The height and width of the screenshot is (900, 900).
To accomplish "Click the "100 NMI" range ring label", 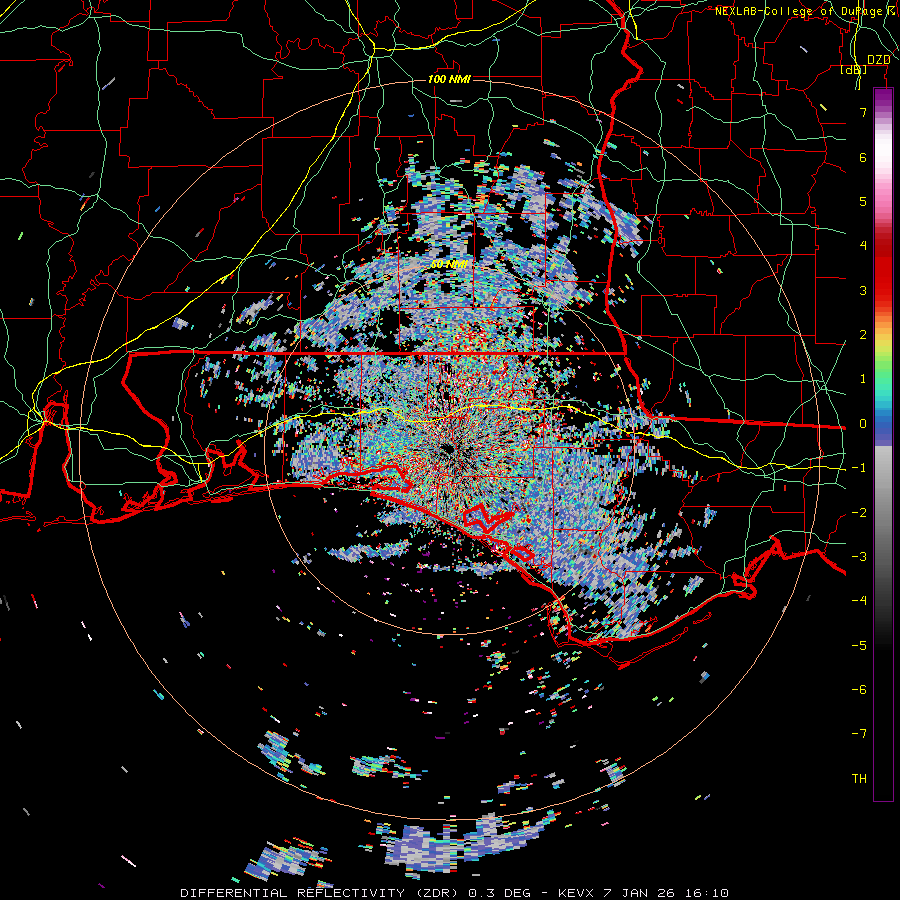I will click(449, 79).
